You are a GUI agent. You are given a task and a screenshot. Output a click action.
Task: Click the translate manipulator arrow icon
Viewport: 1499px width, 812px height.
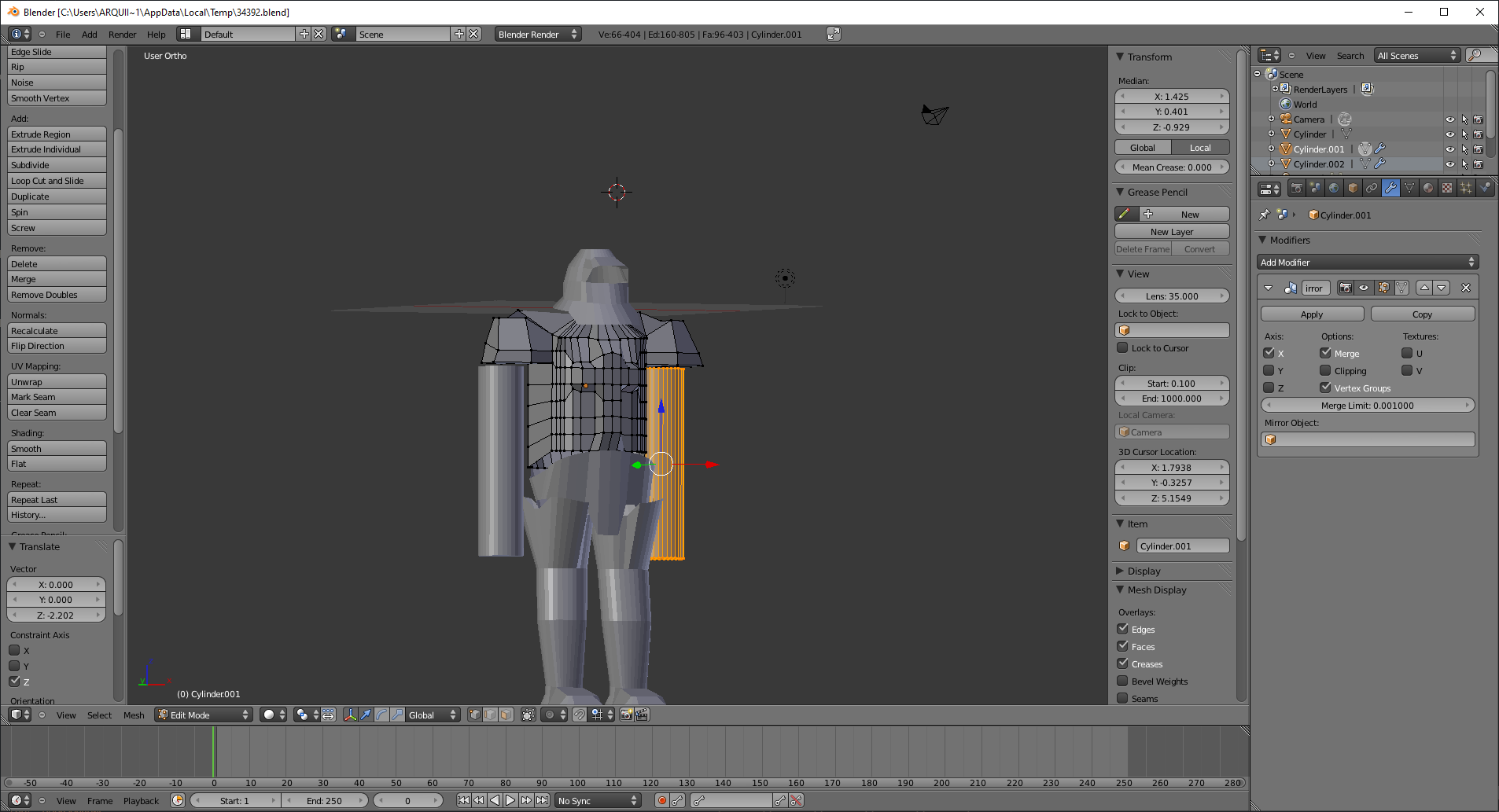tap(366, 715)
